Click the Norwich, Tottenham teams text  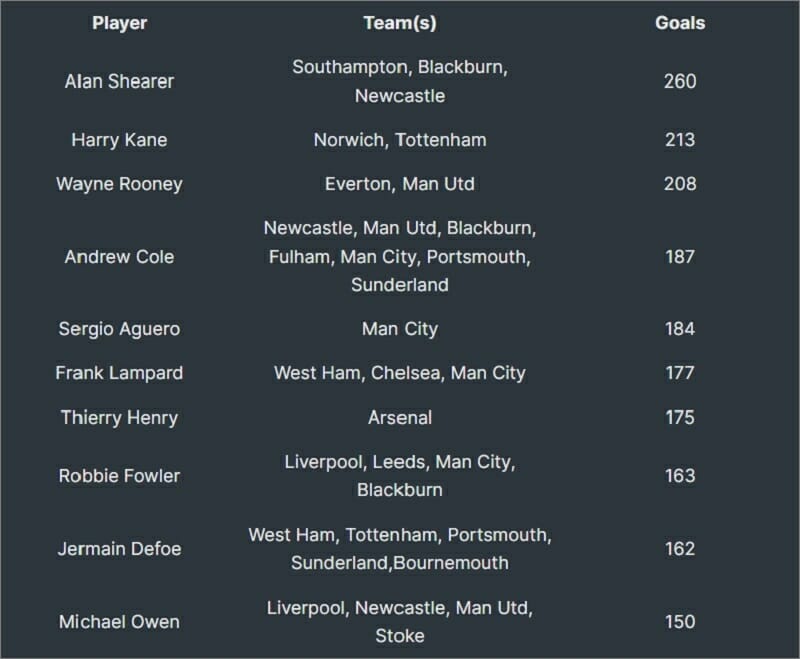(400, 140)
